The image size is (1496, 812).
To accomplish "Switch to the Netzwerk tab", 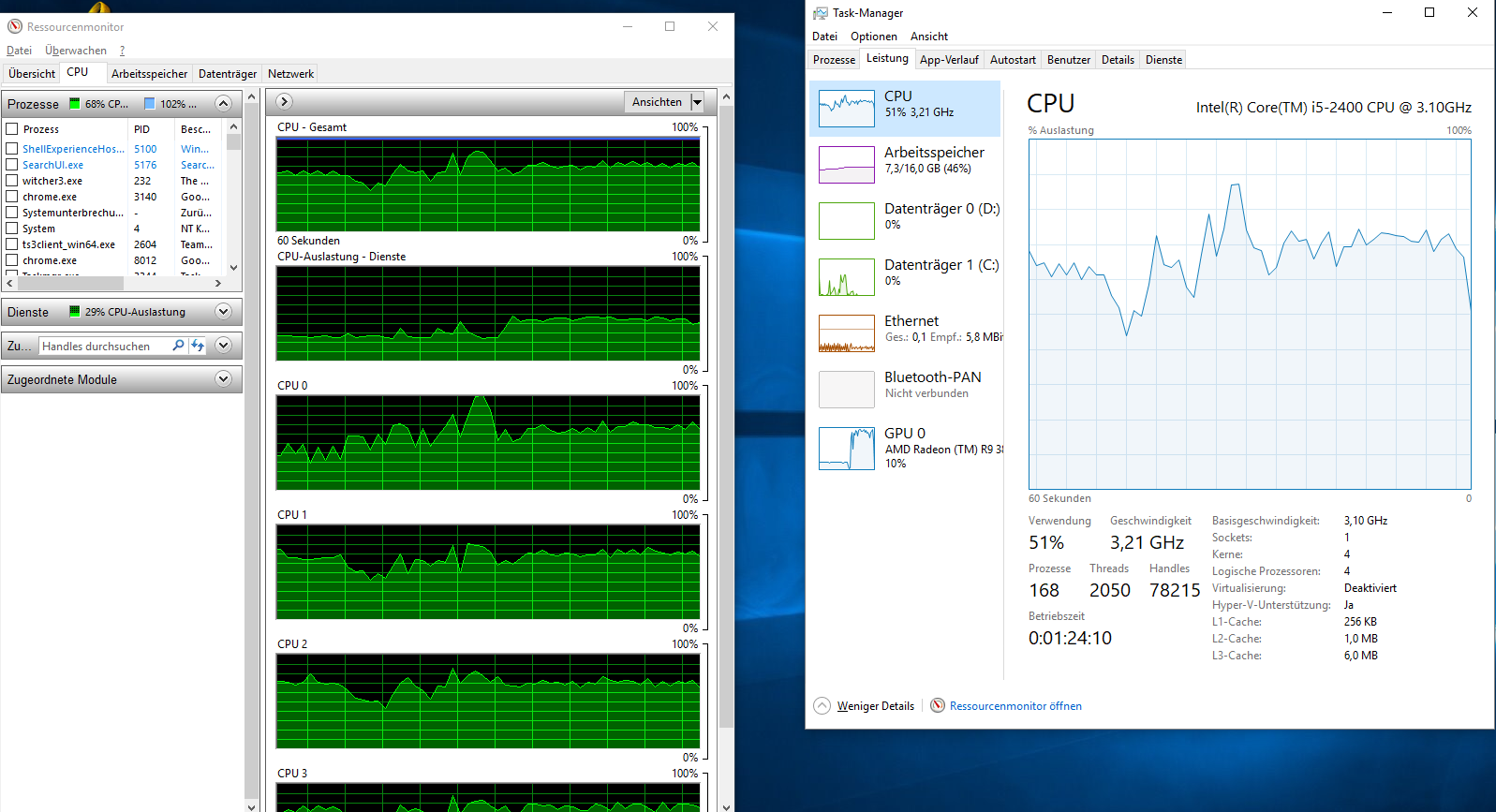I will click(290, 74).
